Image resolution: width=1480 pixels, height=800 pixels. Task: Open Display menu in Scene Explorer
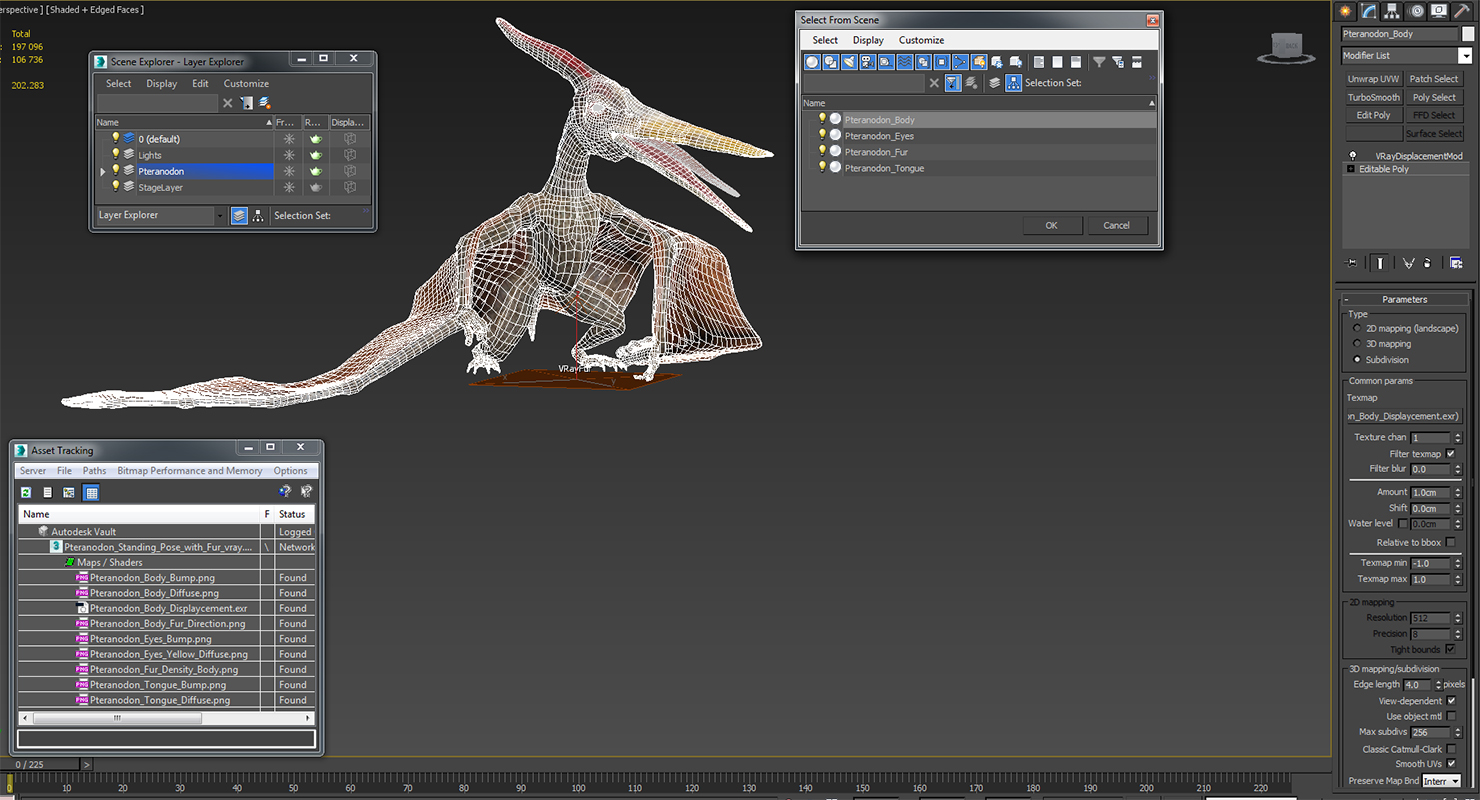click(x=161, y=84)
